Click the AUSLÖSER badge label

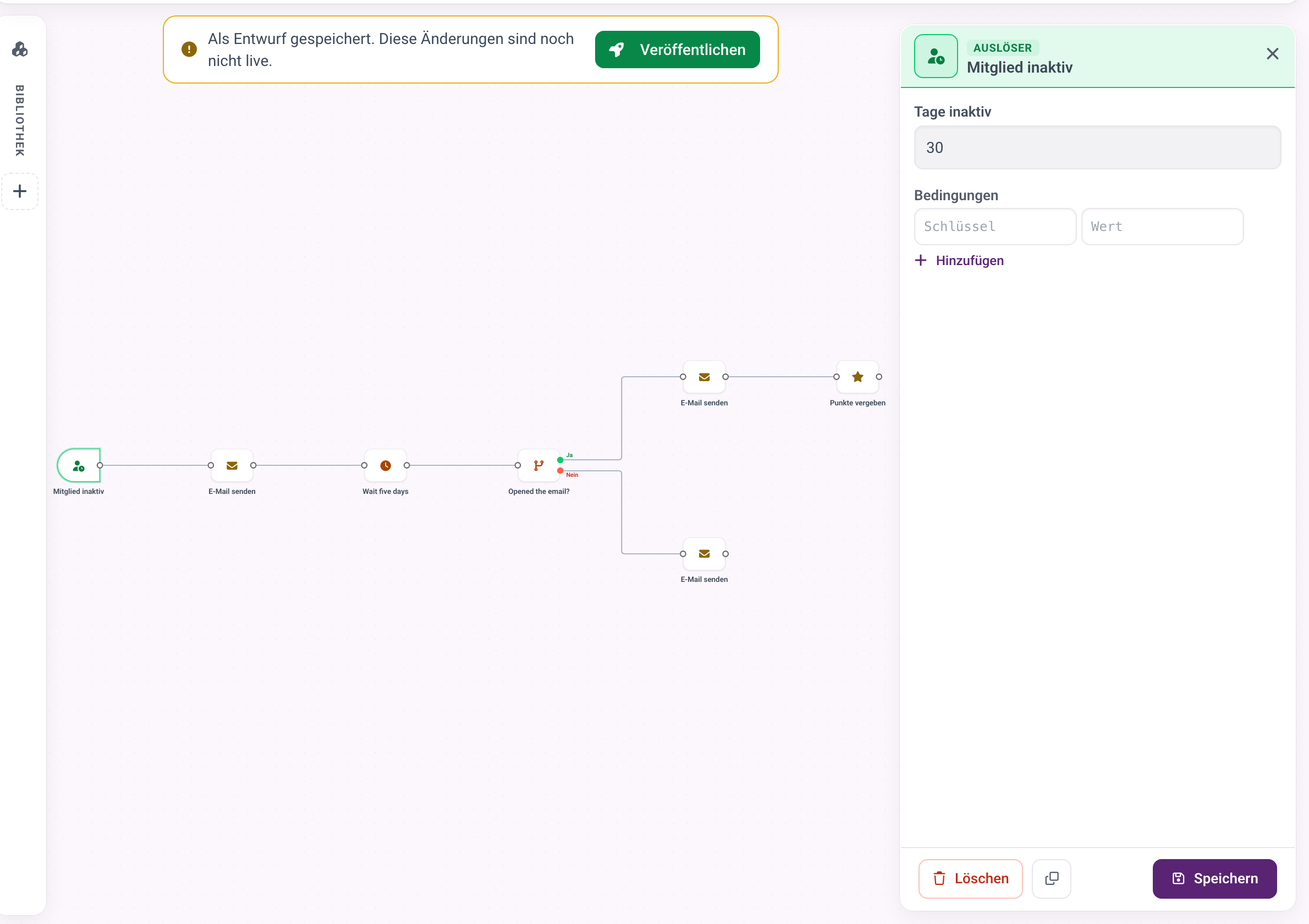point(1002,48)
